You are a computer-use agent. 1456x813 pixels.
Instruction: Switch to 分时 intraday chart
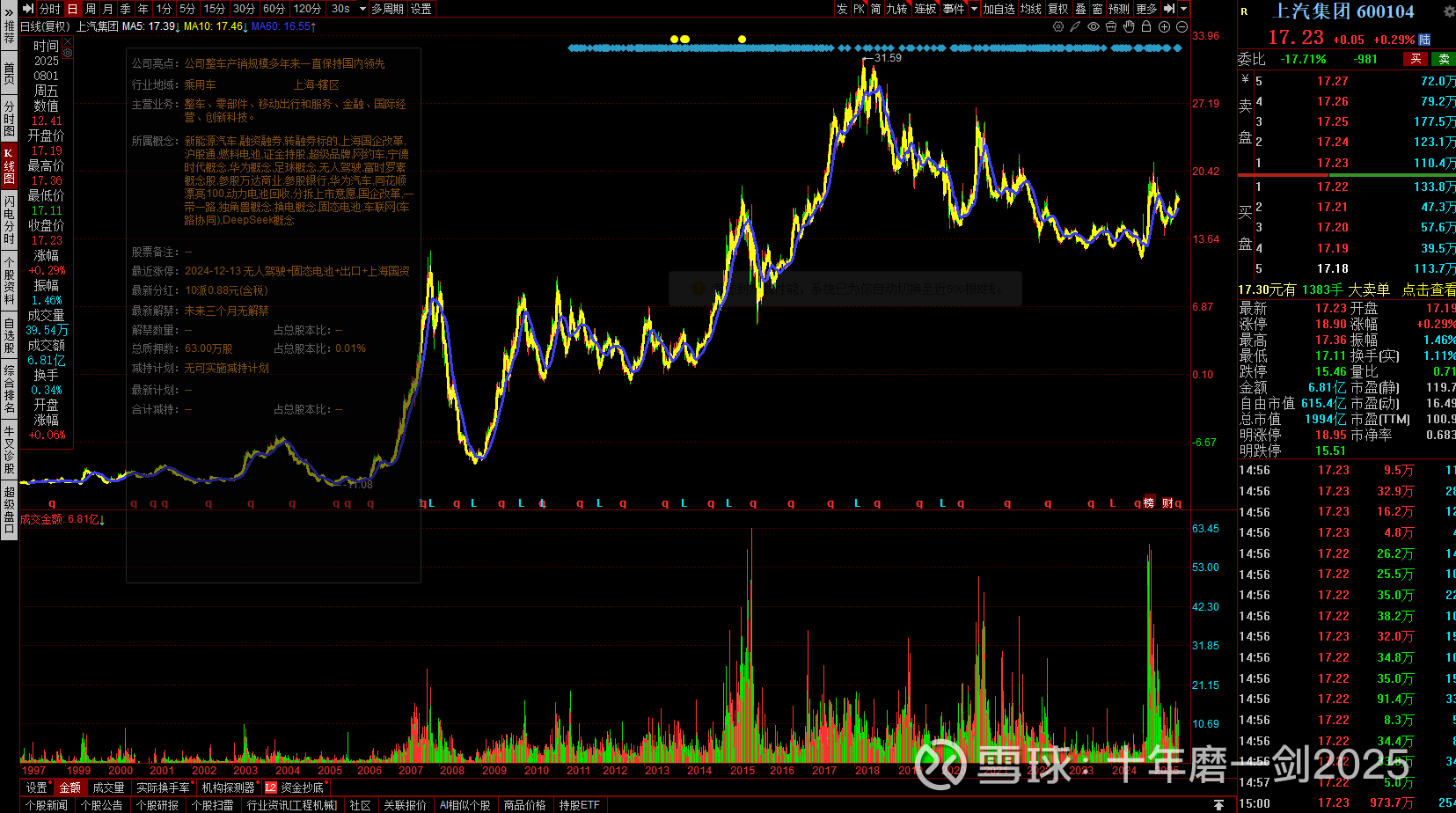coord(50,9)
